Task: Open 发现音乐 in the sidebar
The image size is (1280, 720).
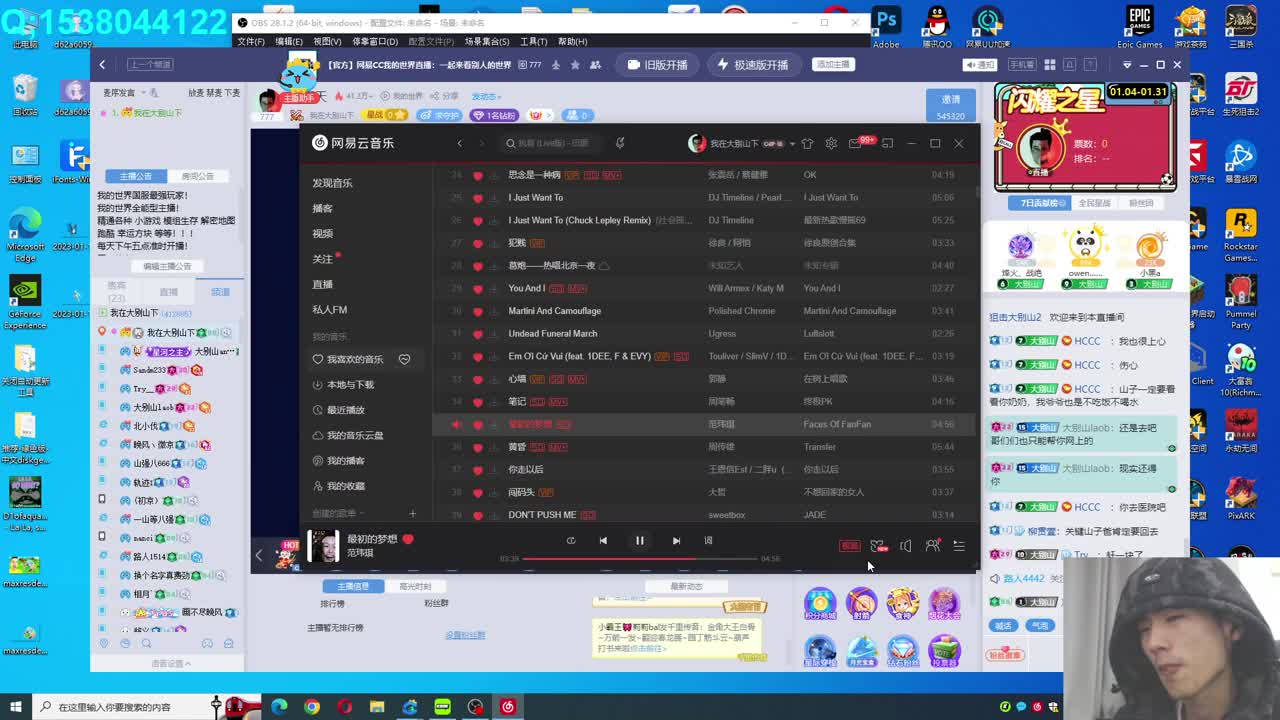Action: 332,183
